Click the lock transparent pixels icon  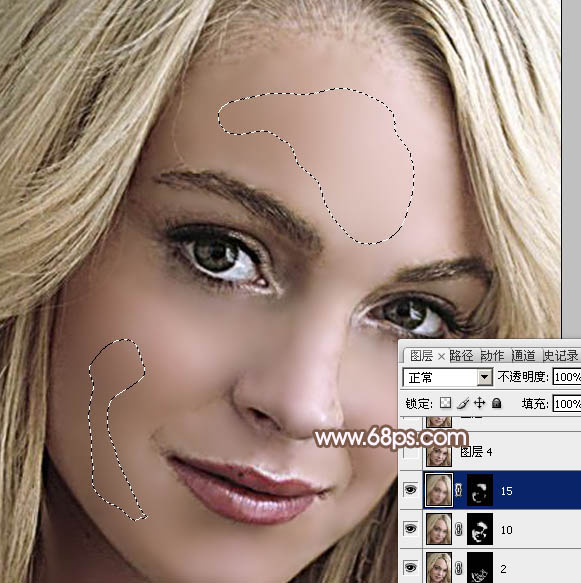click(445, 403)
